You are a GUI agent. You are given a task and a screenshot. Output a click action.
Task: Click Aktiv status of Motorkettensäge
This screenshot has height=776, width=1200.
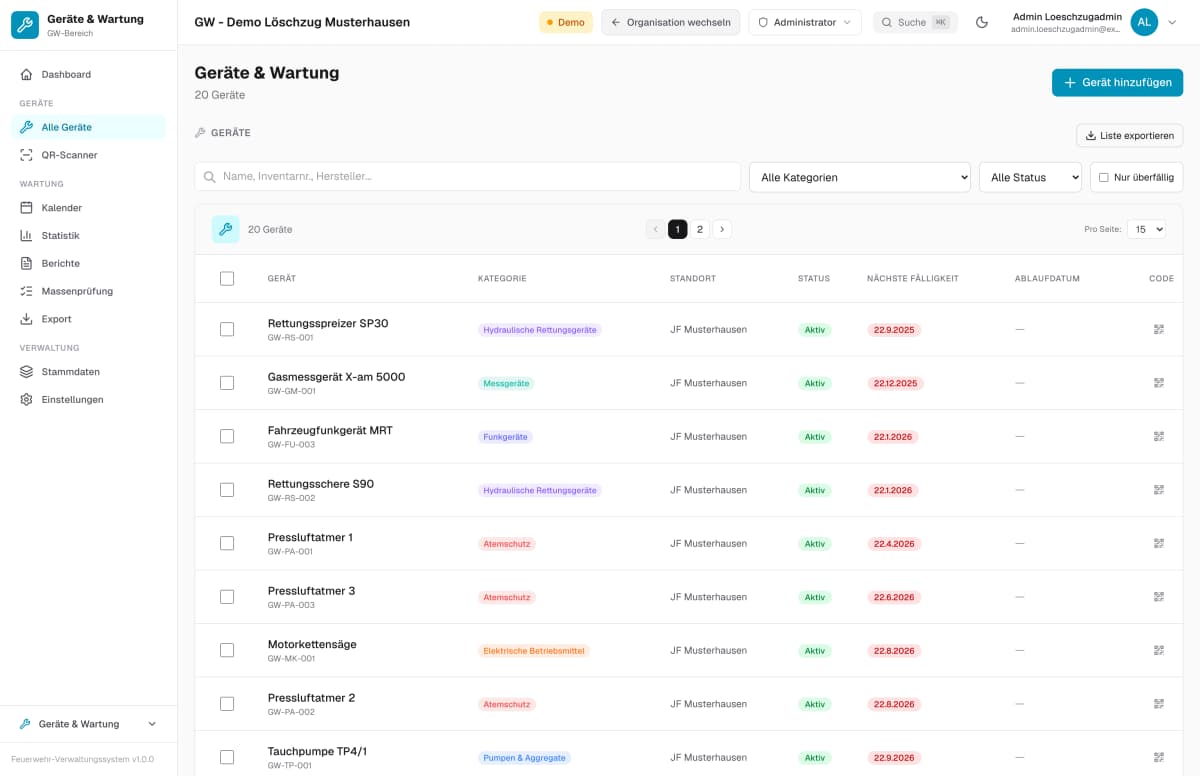coord(815,650)
